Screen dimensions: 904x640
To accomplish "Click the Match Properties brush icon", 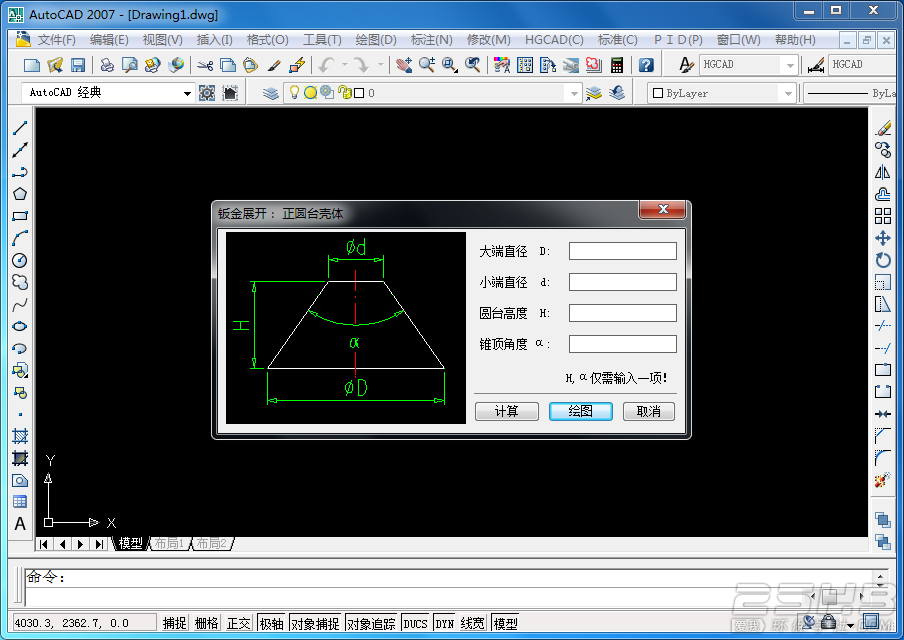I will 274,65.
